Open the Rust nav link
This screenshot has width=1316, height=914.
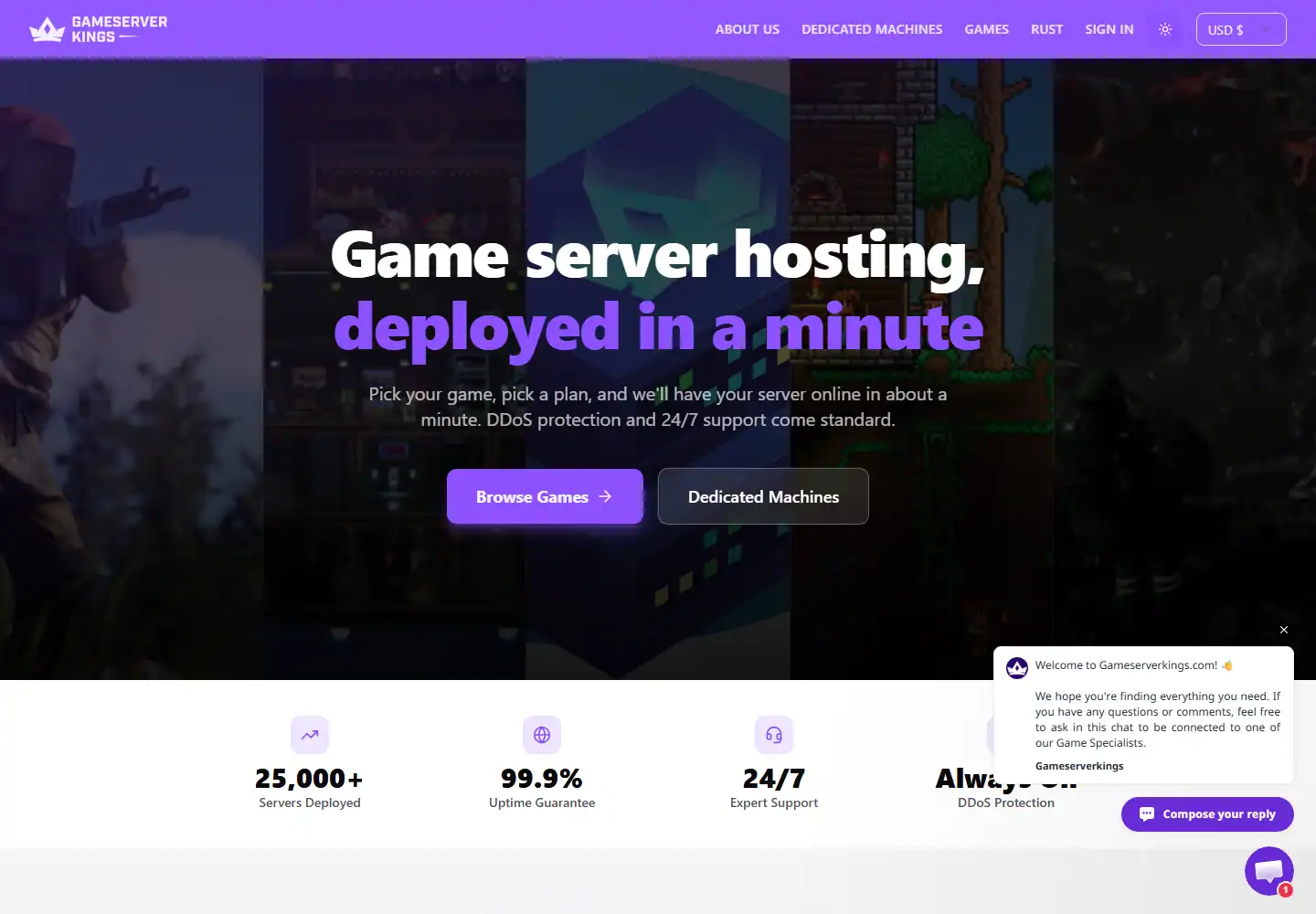pyautogui.click(x=1047, y=29)
